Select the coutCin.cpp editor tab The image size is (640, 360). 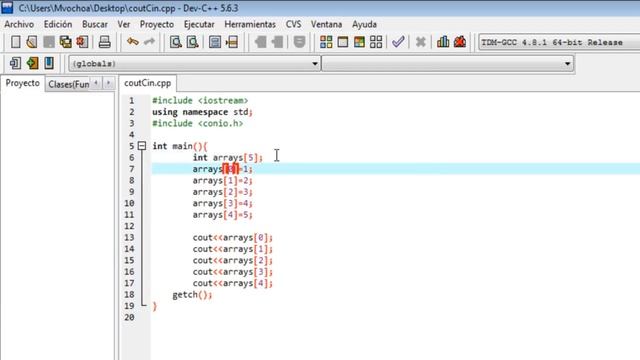point(147,83)
